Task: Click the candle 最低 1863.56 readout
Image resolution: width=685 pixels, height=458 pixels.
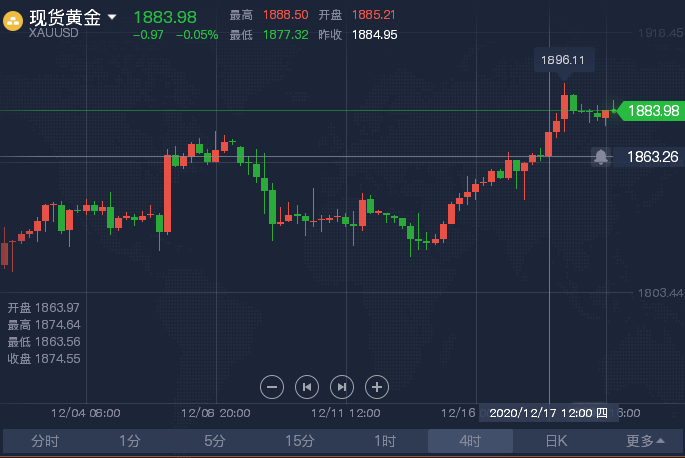Action: click(x=44, y=342)
